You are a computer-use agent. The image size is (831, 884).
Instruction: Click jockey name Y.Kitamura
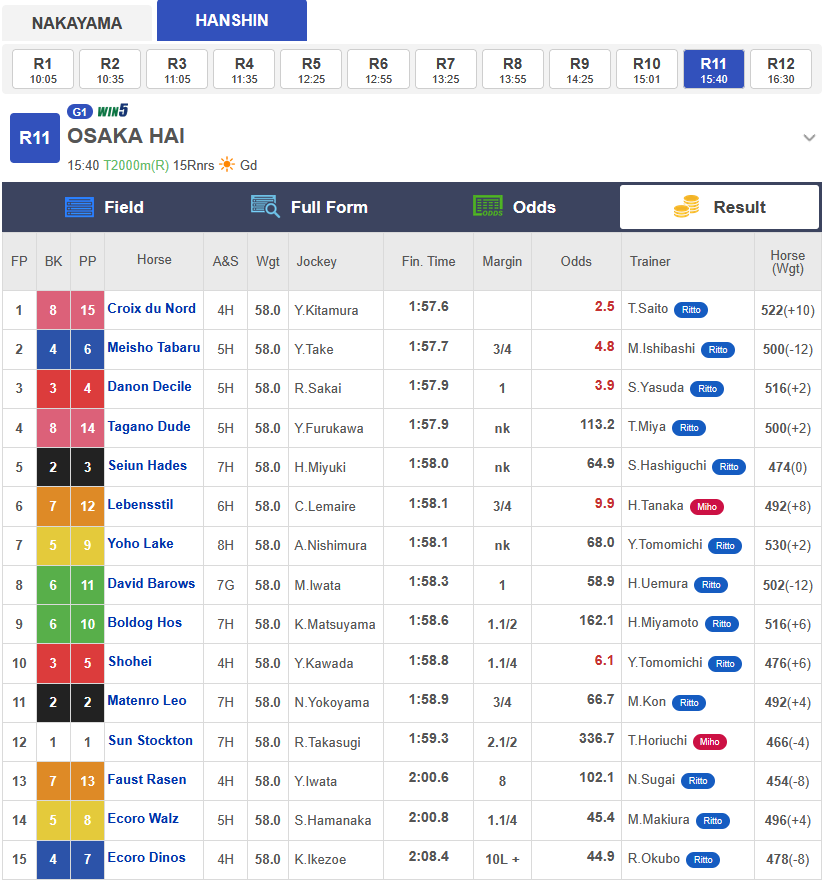click(326, 311)
